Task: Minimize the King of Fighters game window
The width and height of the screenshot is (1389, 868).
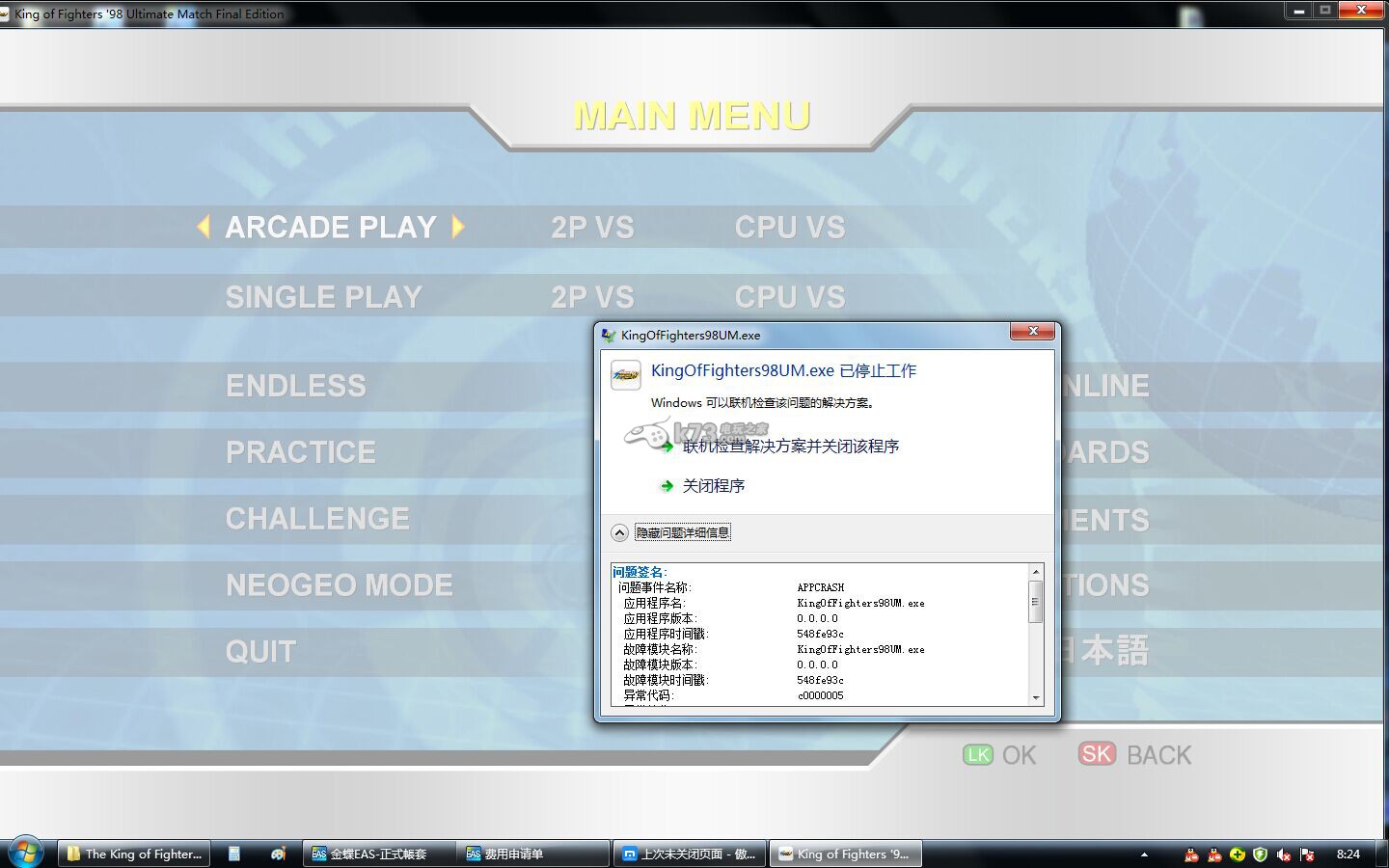Action: pos(1298,10)
